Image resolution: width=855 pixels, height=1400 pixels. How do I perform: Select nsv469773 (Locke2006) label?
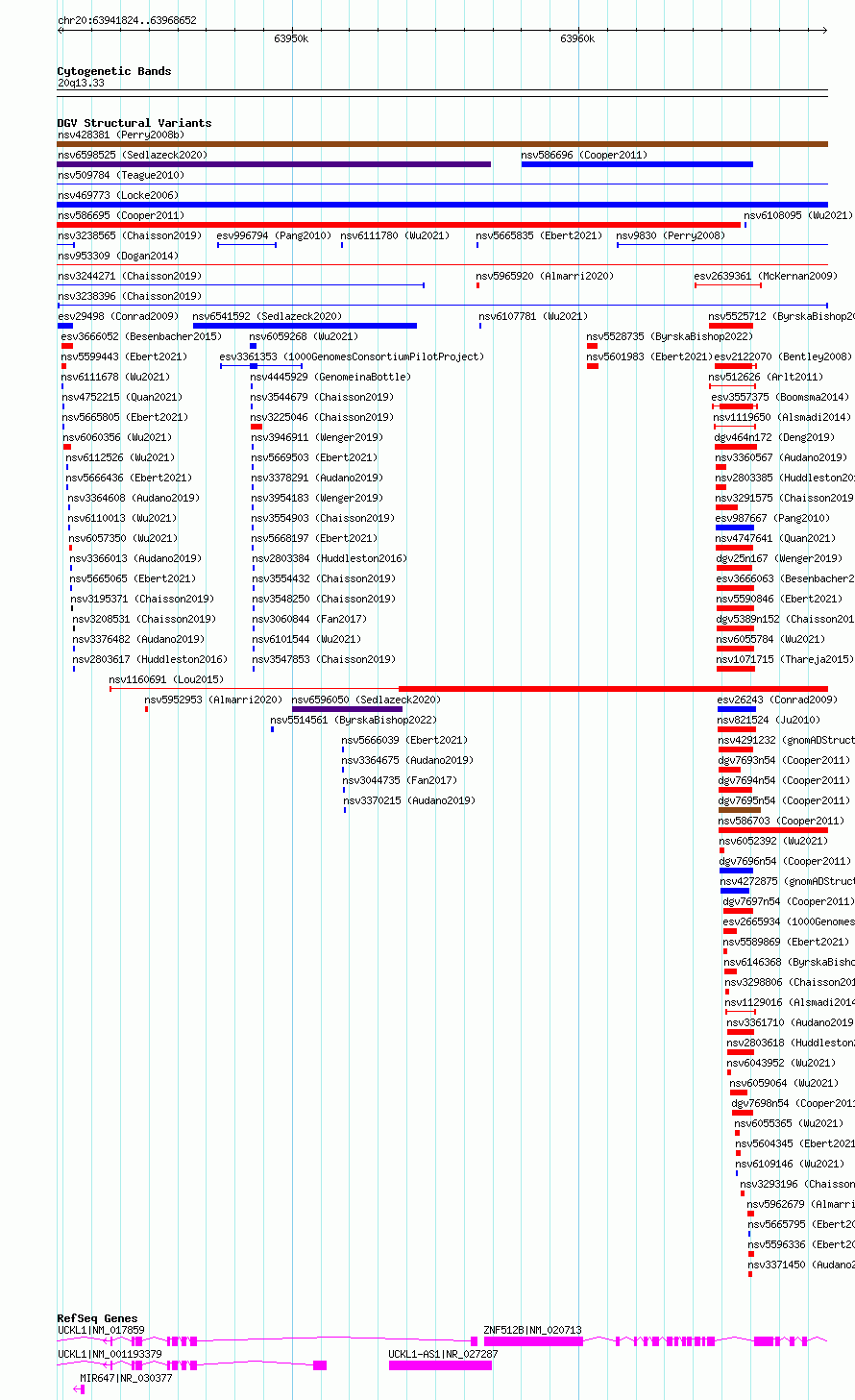pyautogui.click(x=118, y=195)
